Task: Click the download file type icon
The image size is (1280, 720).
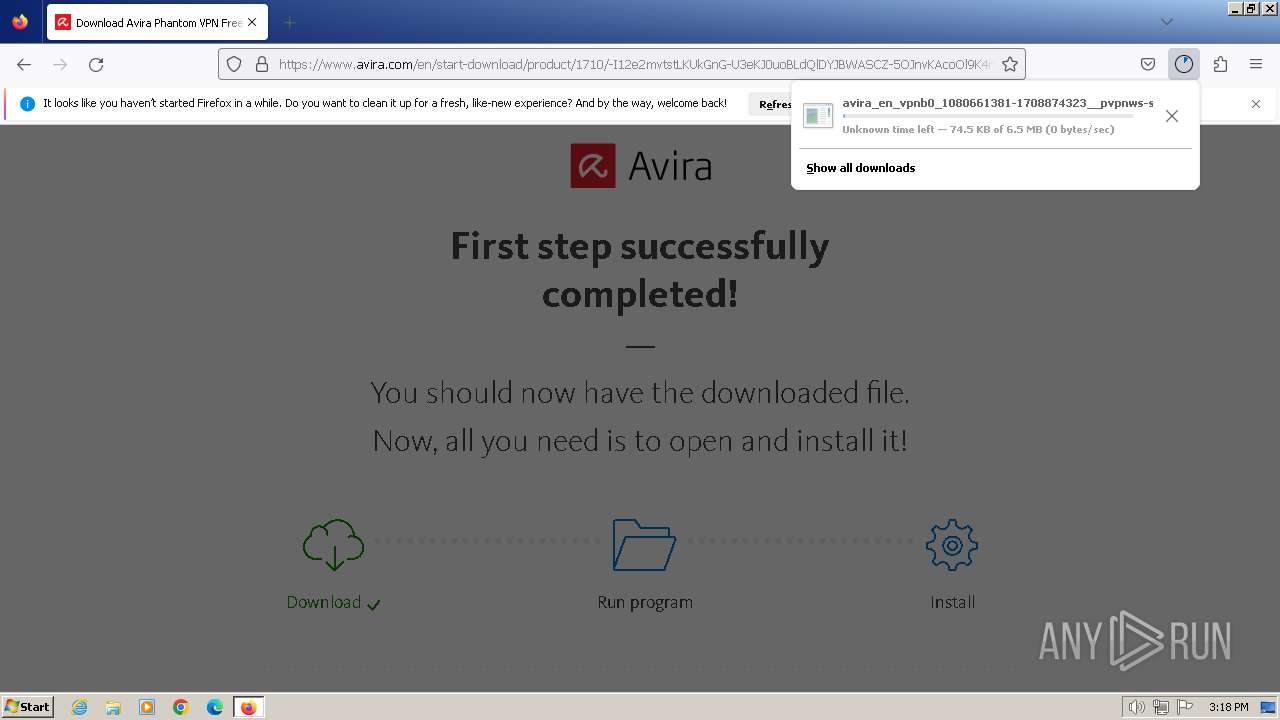Action: click(818, 116)
